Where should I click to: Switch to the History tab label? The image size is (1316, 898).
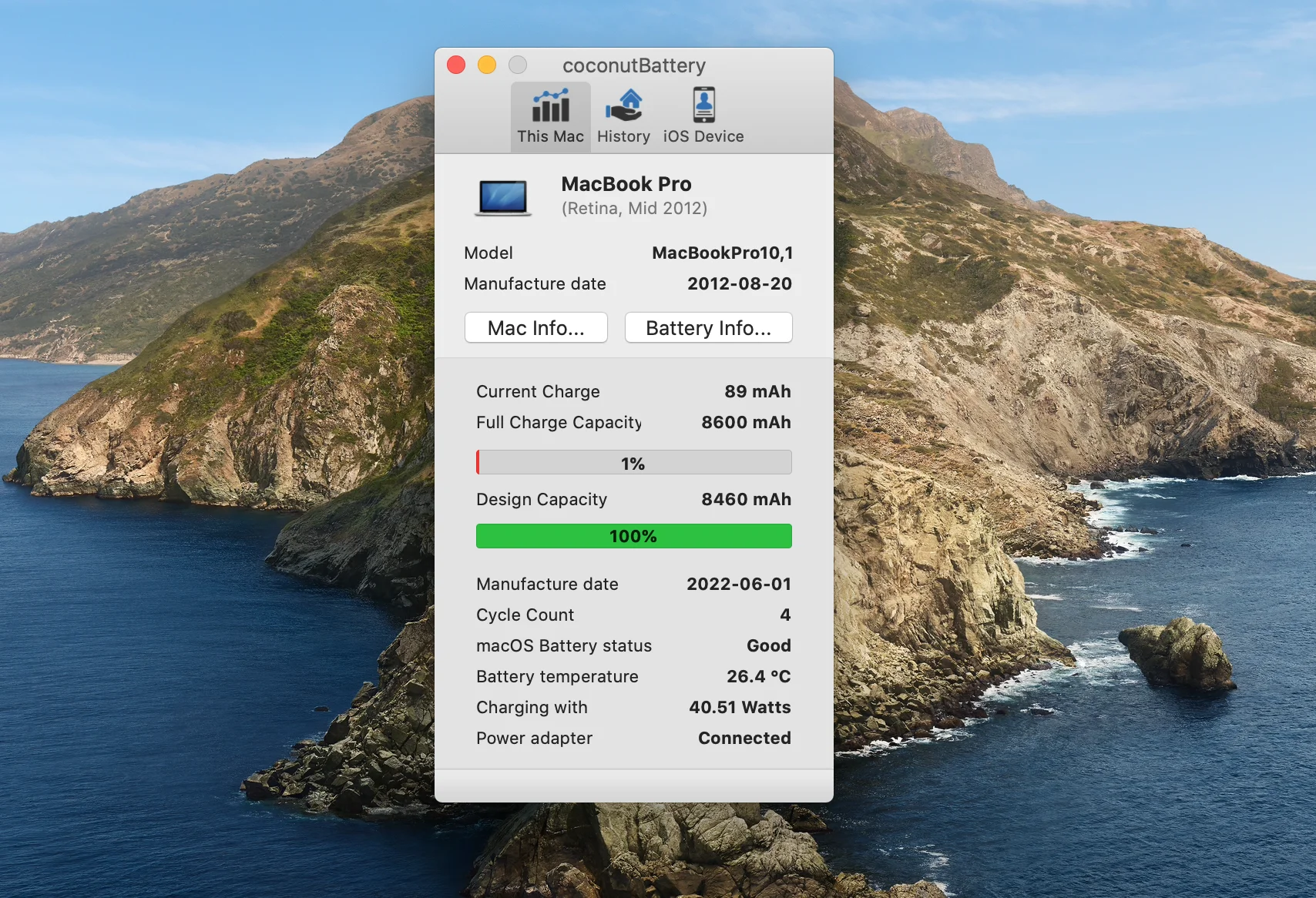tap(623, 136)
